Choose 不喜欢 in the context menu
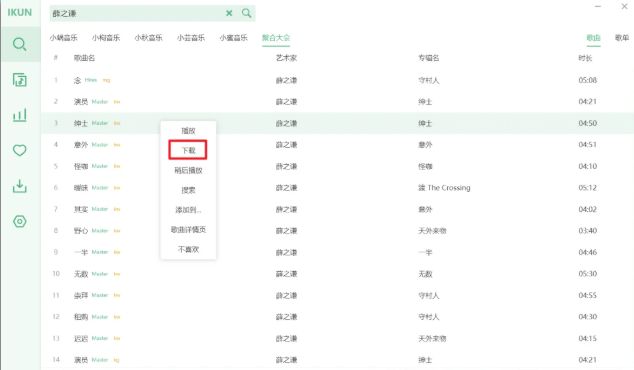This screenshot has height=370, width=634. tap(188, 249)
